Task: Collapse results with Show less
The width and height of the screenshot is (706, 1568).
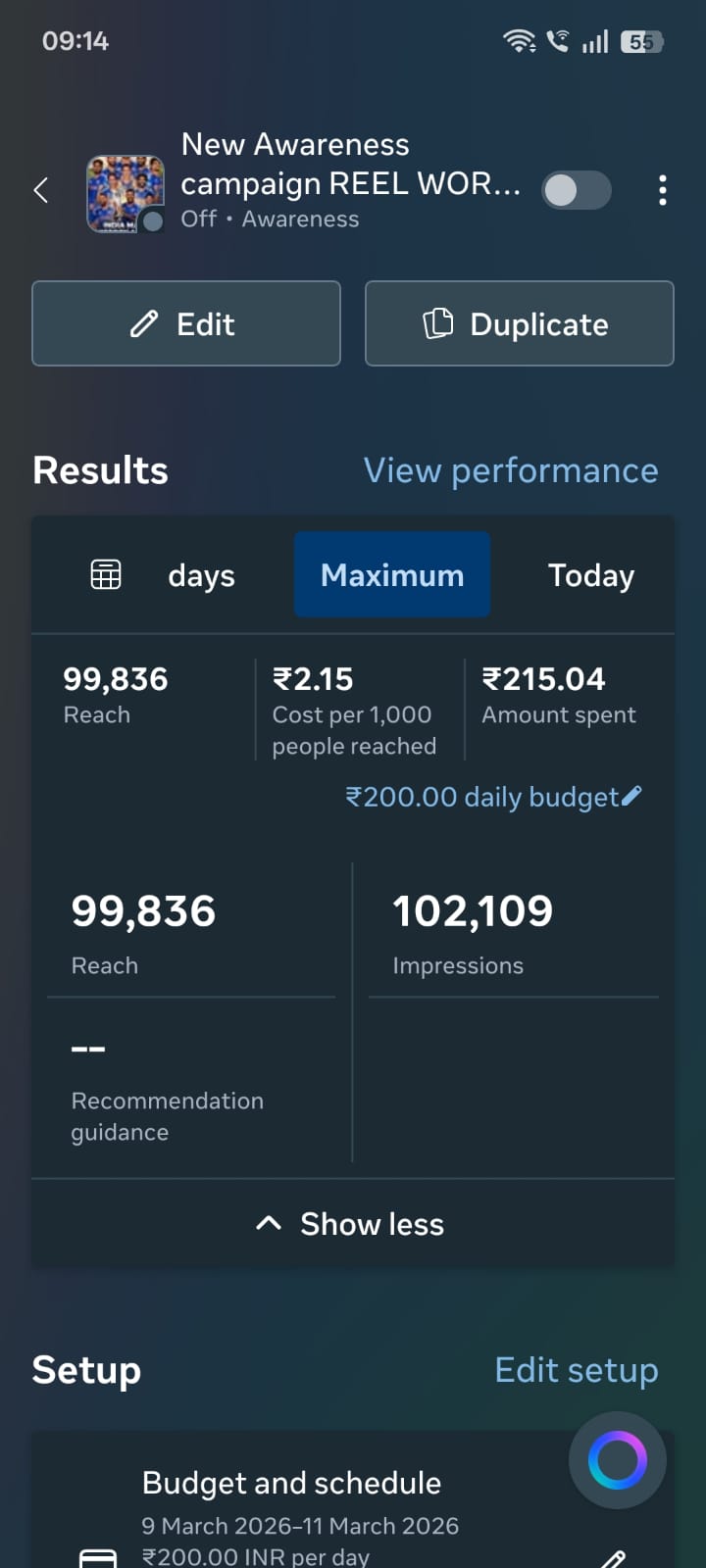Action: (x=353, y=1224)
